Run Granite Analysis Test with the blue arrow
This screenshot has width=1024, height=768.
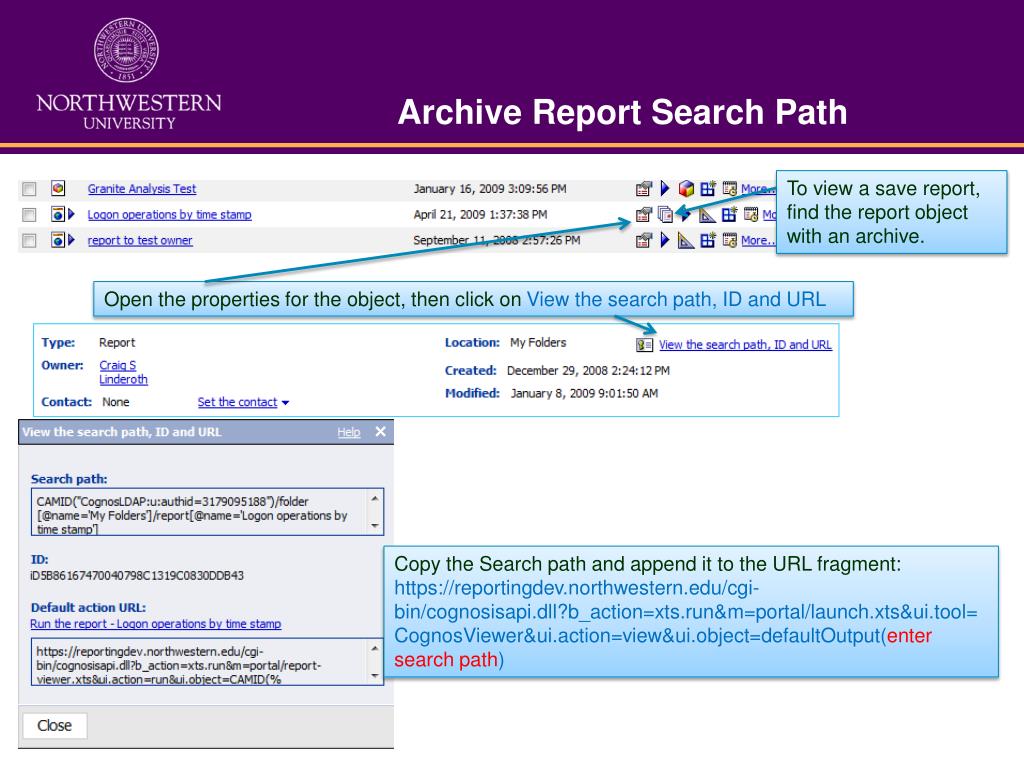665,189
